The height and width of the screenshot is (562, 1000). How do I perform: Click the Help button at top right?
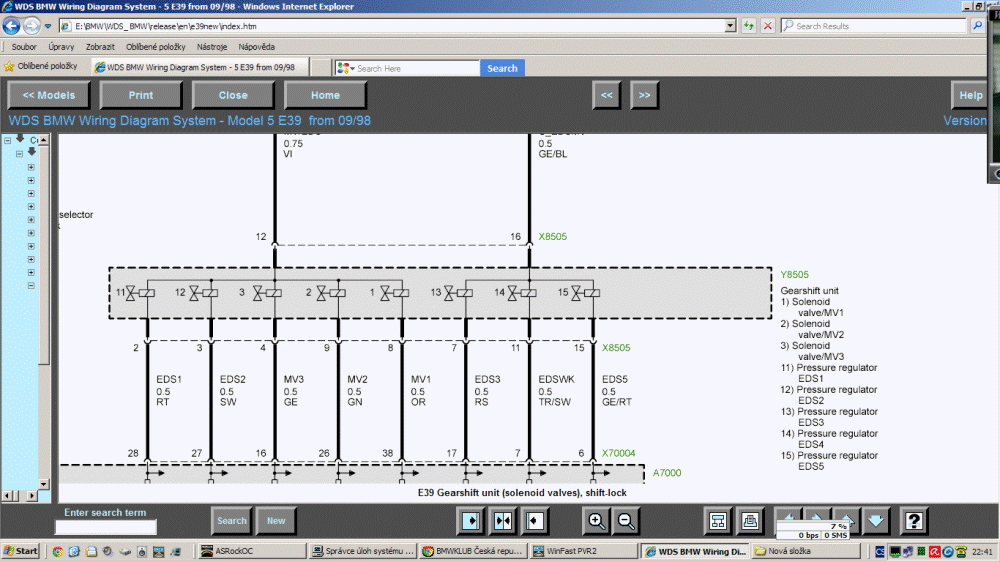pyautogui.click(x=971, y=95)
